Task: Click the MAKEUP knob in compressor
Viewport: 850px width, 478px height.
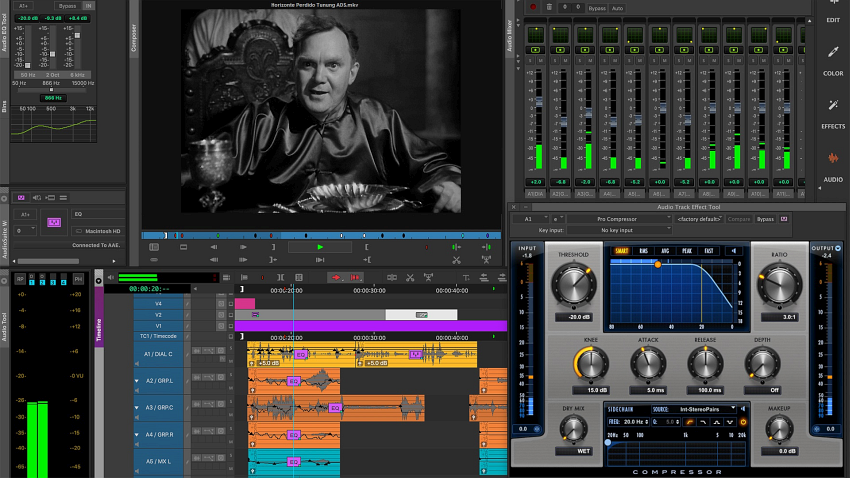Action: [779, 429]
